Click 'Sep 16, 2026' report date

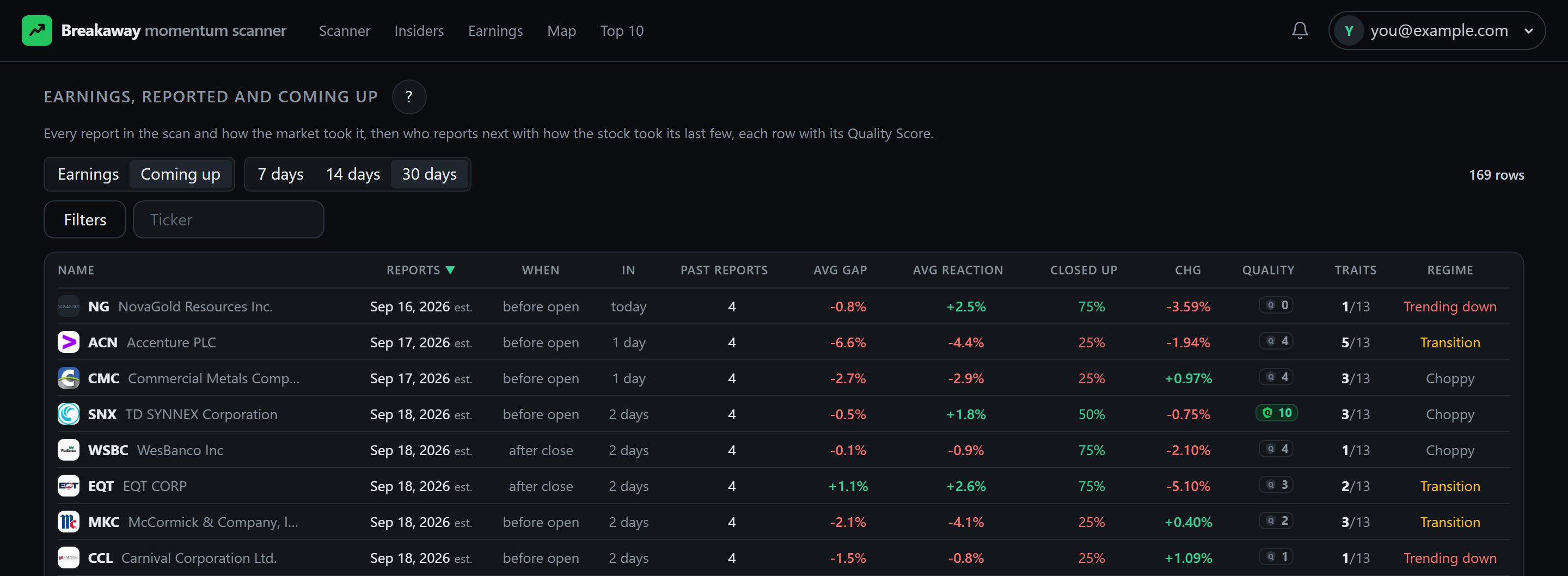(409, 307)
